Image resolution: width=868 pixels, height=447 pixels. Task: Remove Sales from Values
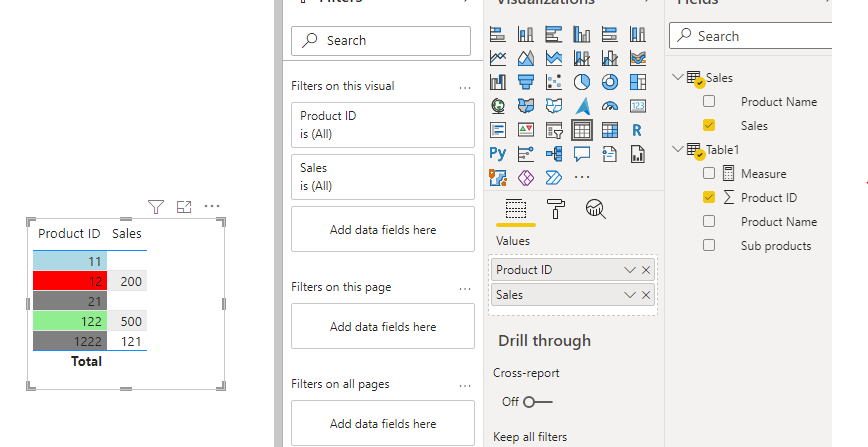click(645, 295)
